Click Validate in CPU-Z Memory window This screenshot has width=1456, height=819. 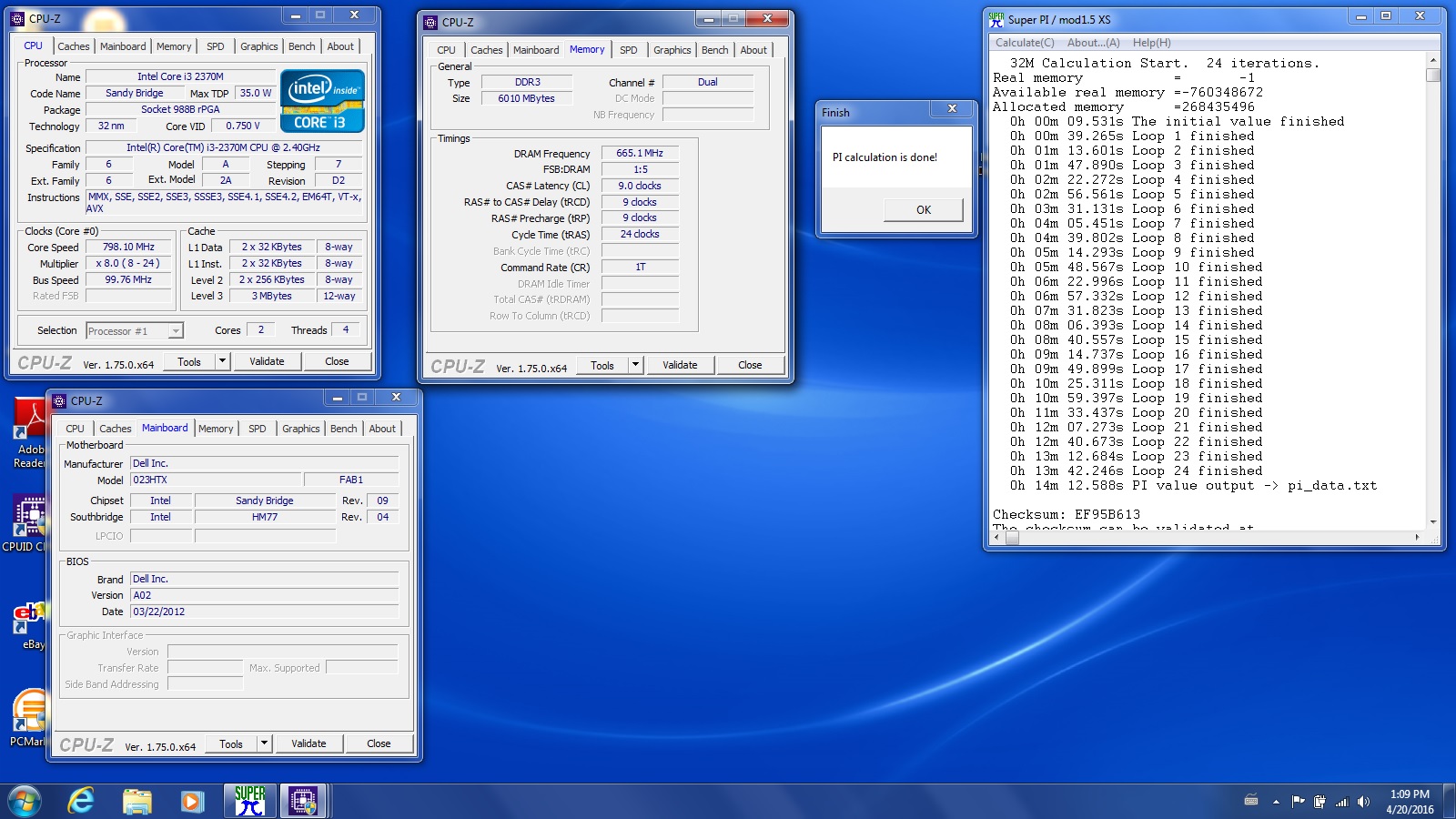680,365
